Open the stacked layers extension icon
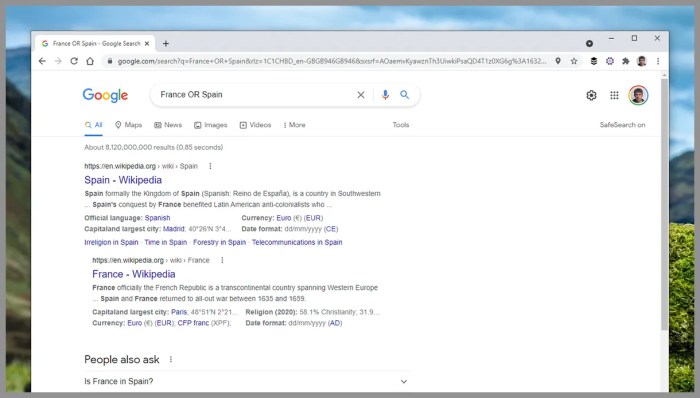 coord(594,61)
